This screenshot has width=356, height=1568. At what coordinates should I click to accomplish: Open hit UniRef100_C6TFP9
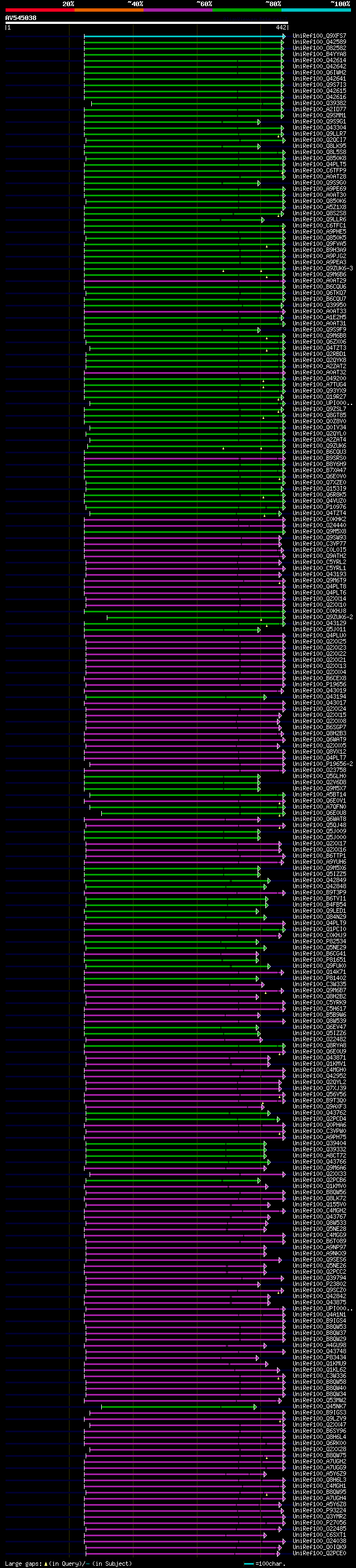point(319,170)
